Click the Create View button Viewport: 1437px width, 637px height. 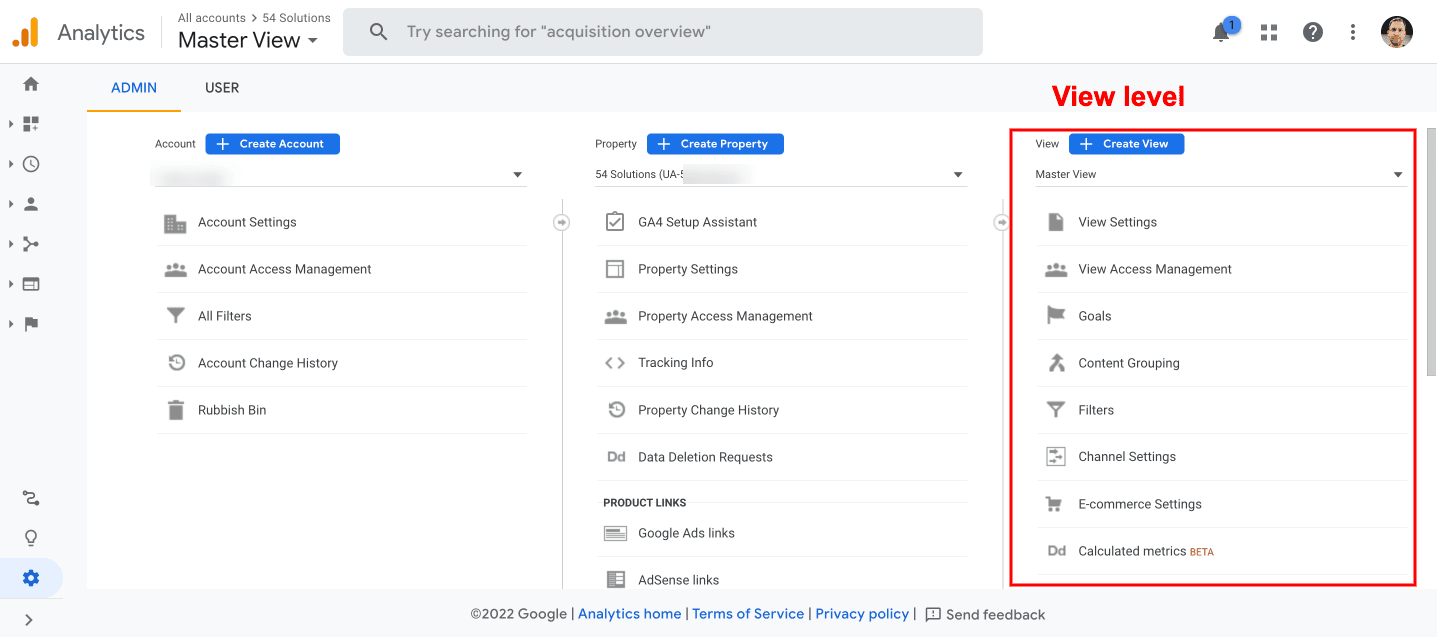1126,144
